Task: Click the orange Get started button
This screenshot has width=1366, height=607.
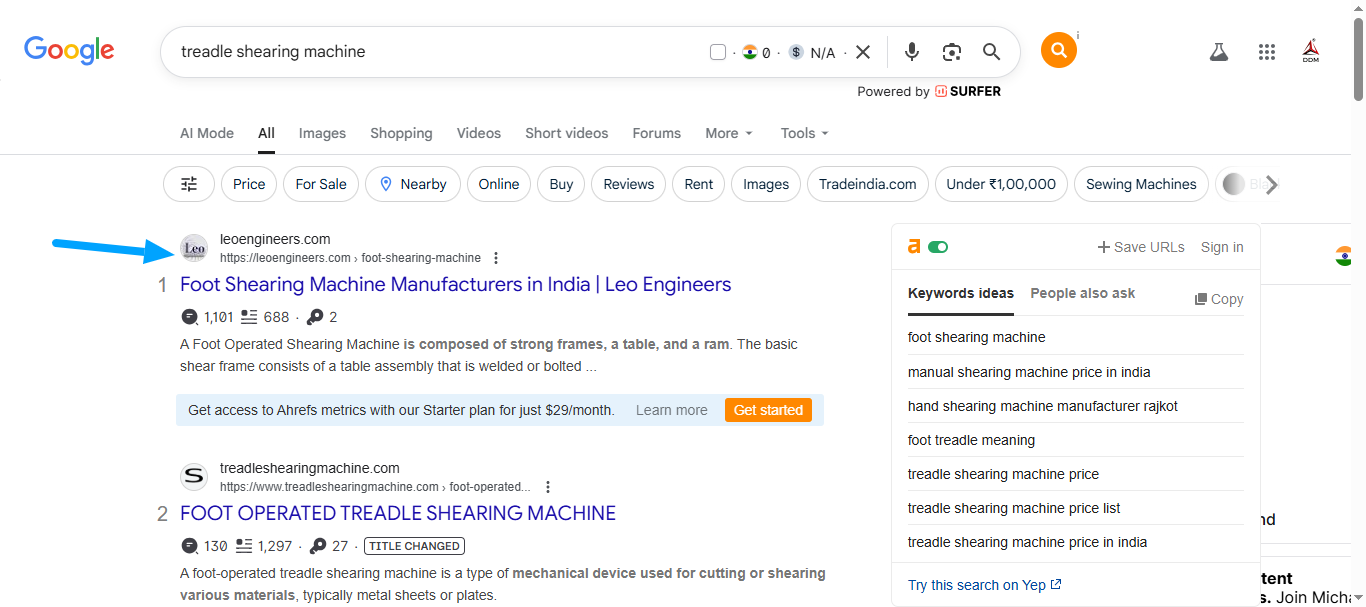Action: [x=768, y=410]
